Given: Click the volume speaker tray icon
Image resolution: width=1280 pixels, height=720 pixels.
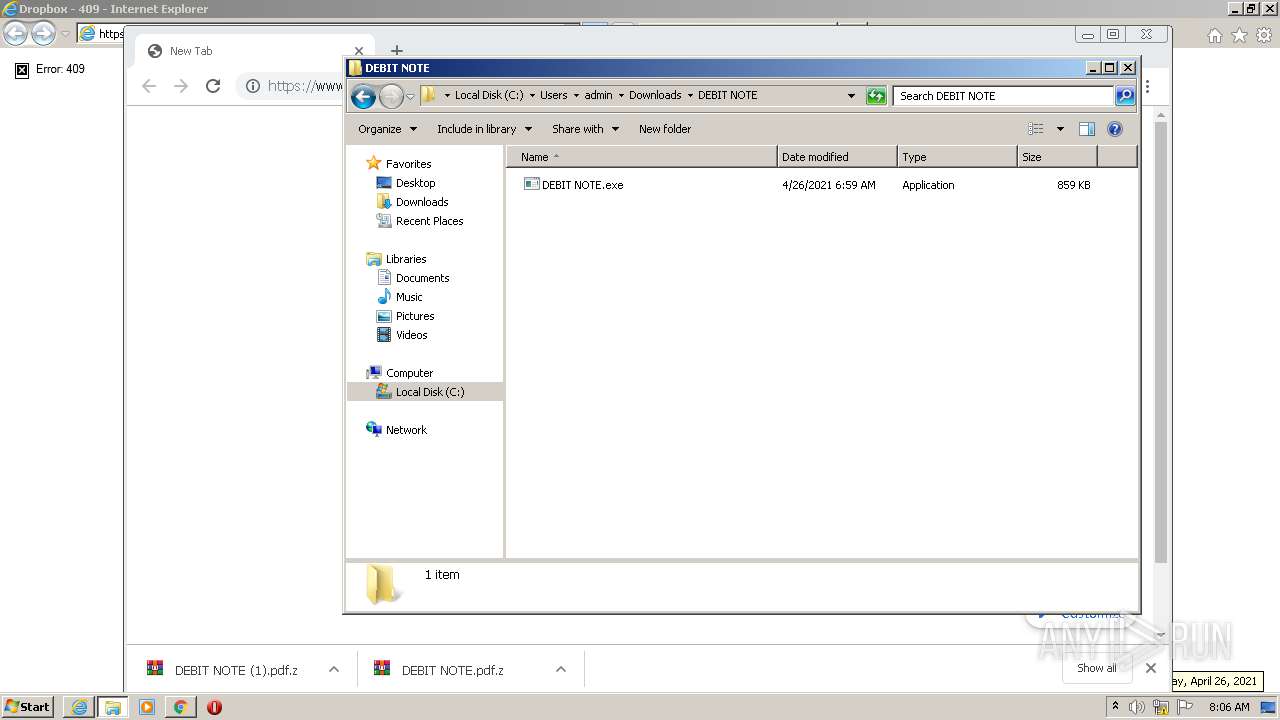Looking at the screenshot, I should [1137, 707].
